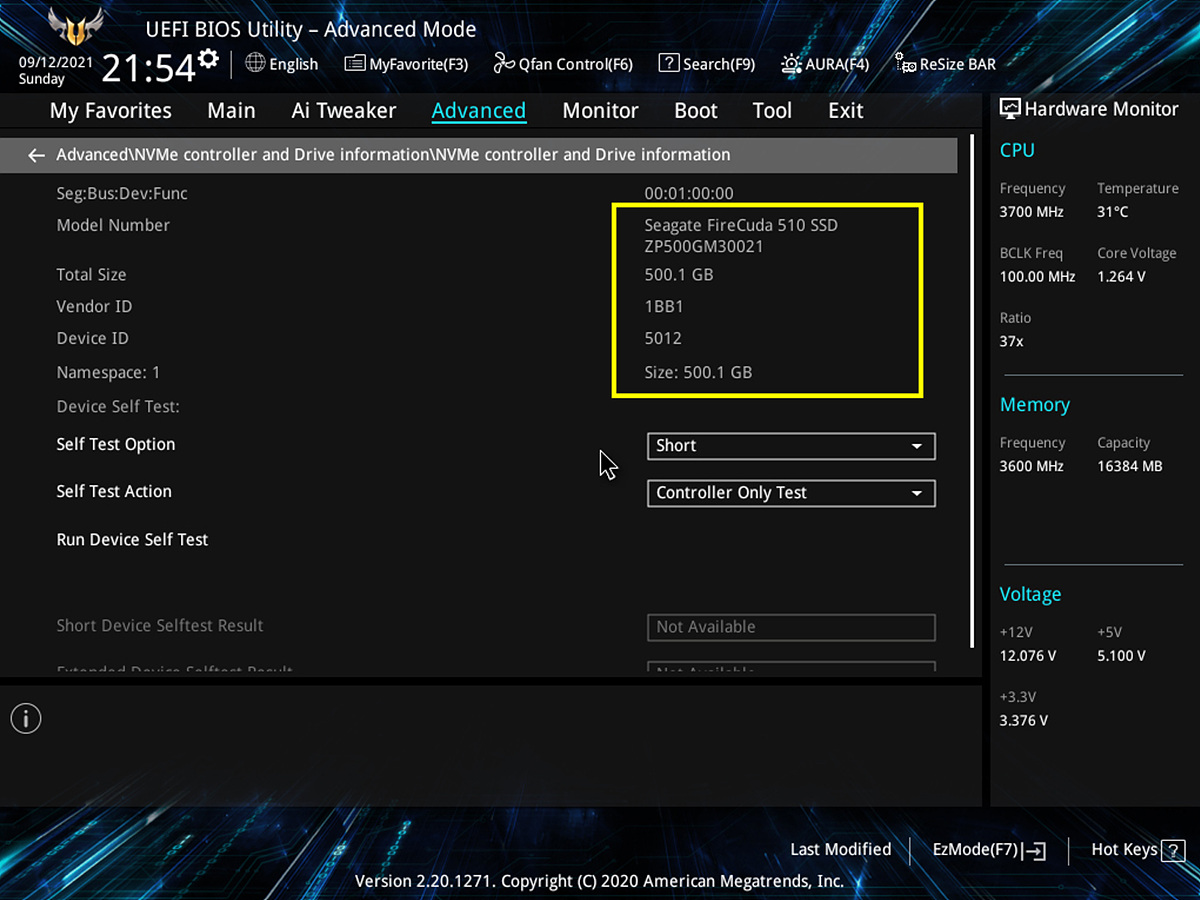Click the Seg:Bus:Dev:Func value 00:01:00:00
The height and width of the screenshot is (900, 1200).
tap(689, 194)
